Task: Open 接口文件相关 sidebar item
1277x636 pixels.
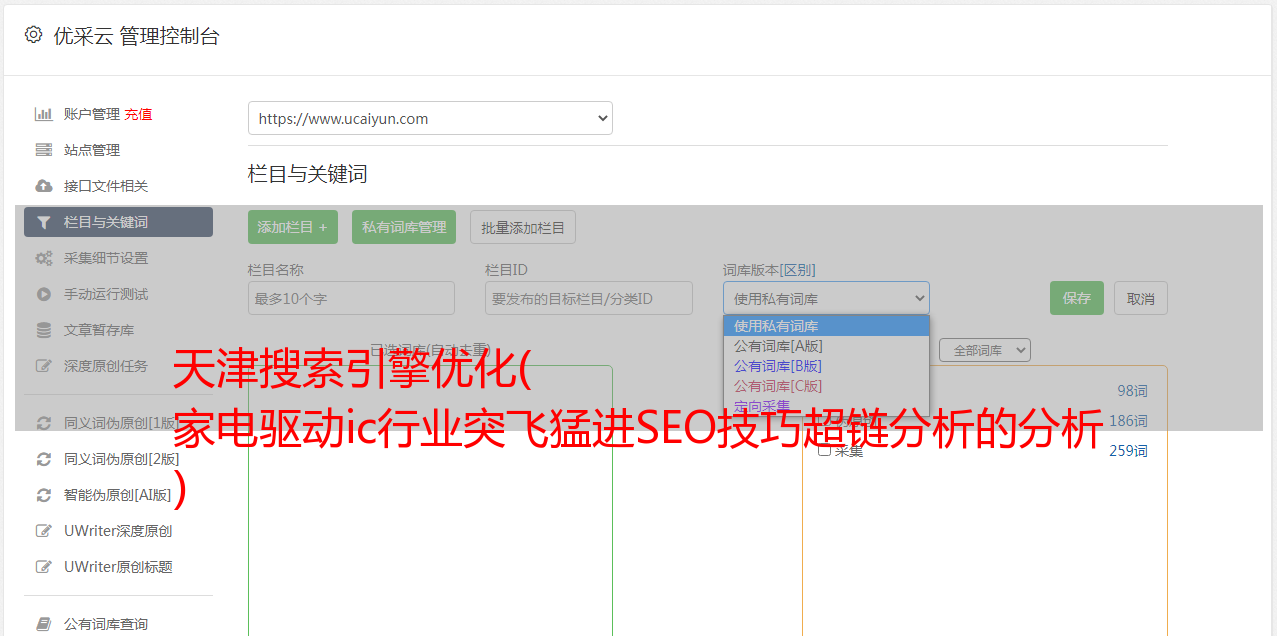Action: coord(106,186)
